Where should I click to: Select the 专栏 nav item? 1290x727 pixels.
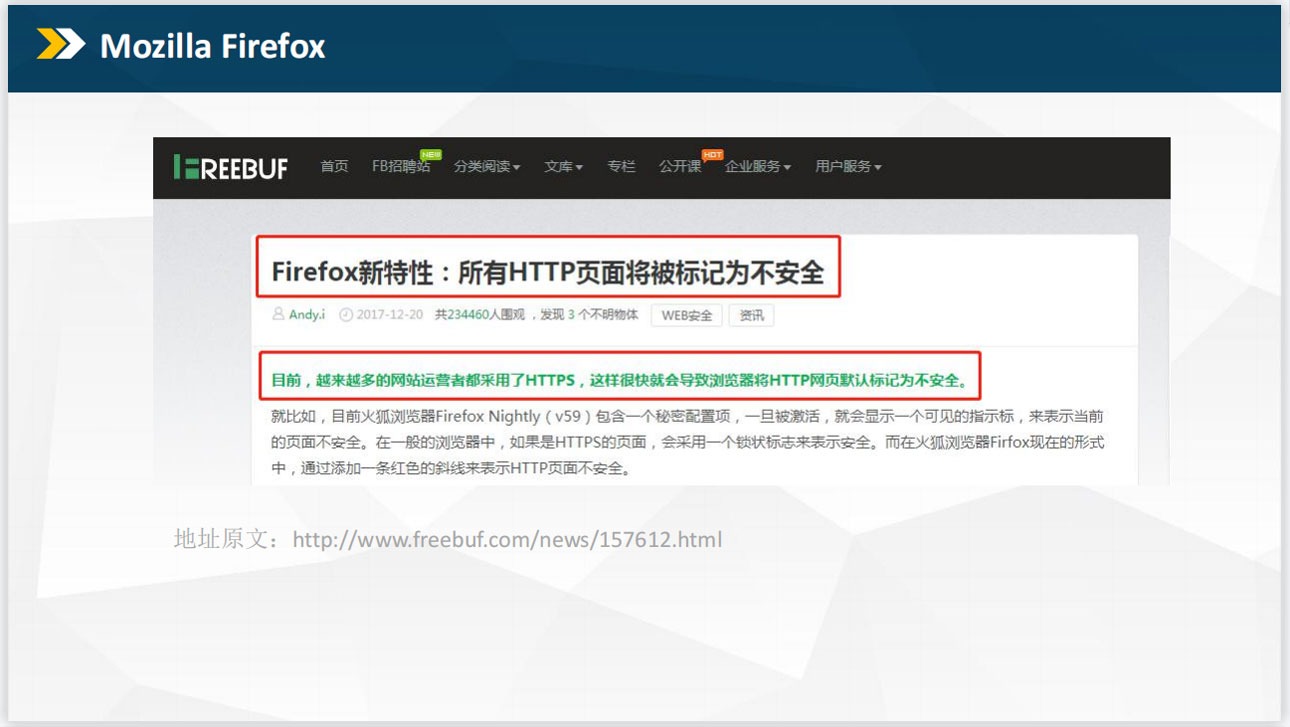coord(621,167)
